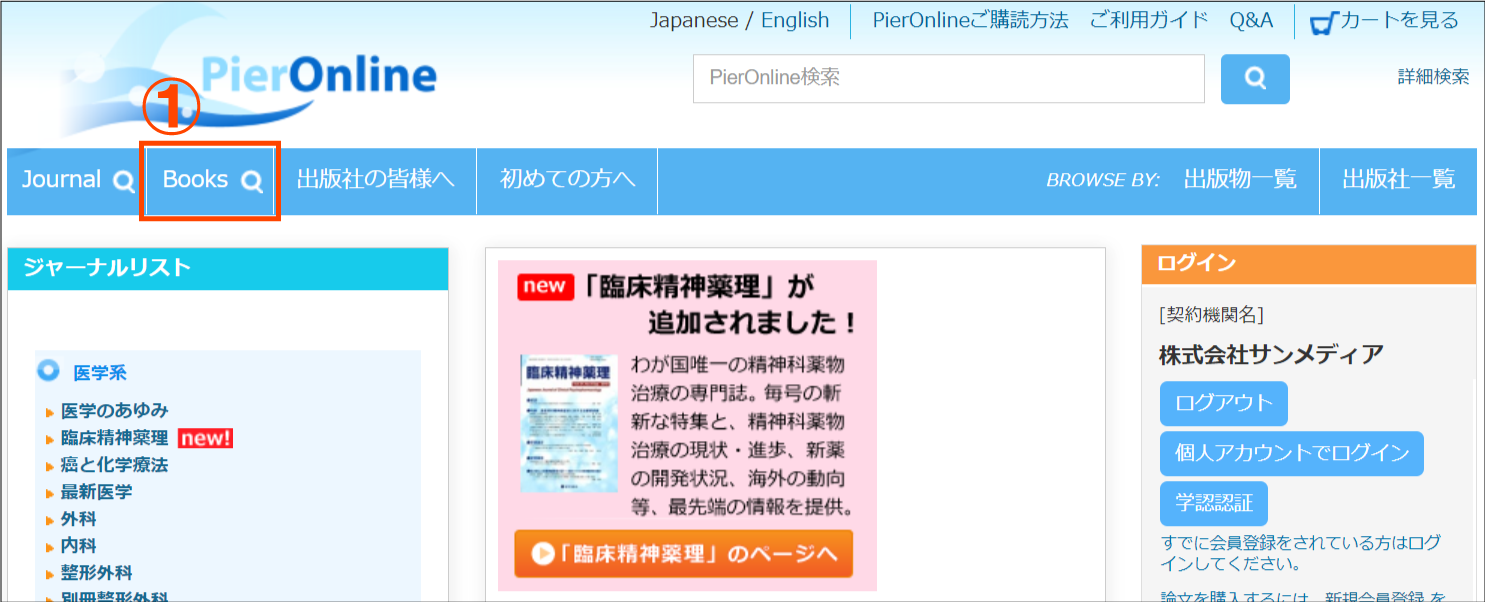Viewport: 1485px width, 602px height.
Task: Click the ログアウト button
Action: tap(1224, 404)
